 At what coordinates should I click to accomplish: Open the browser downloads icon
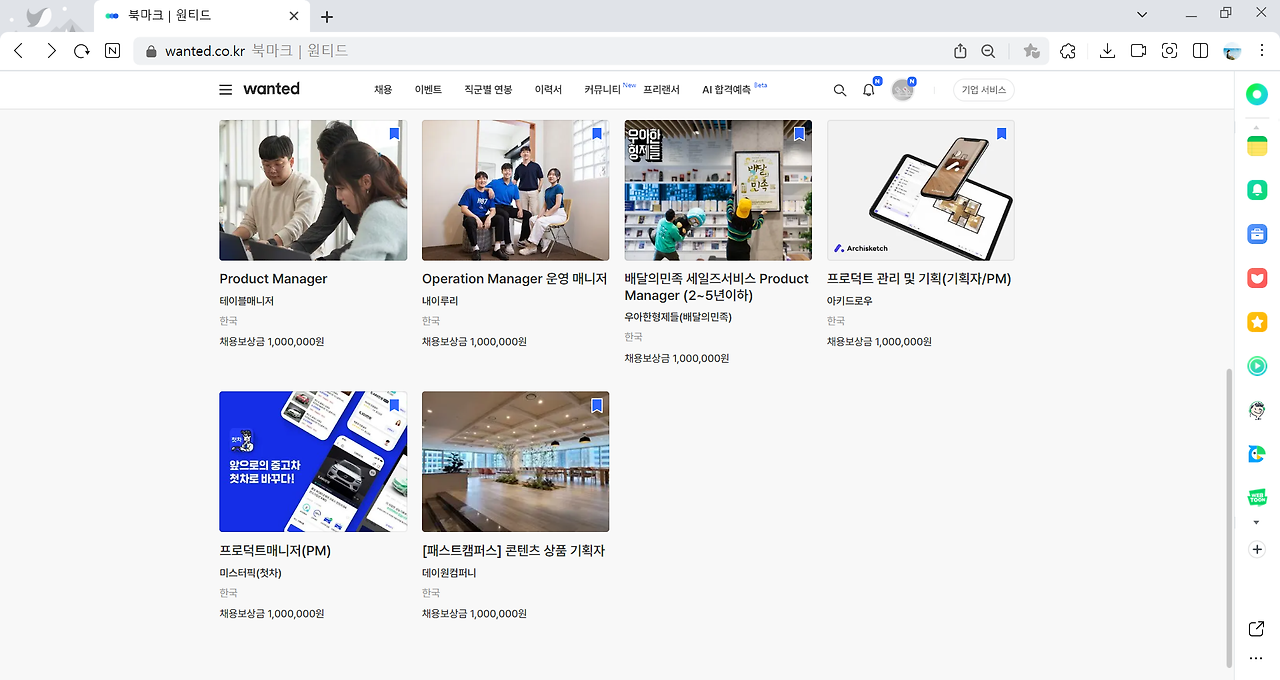[1107, 51]
